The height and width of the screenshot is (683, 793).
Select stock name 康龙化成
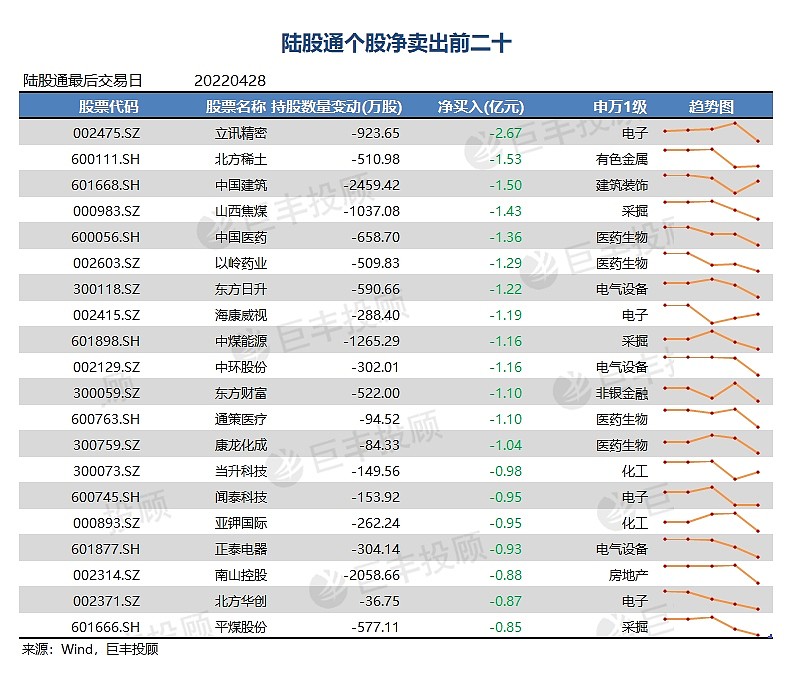pos(241,445)
